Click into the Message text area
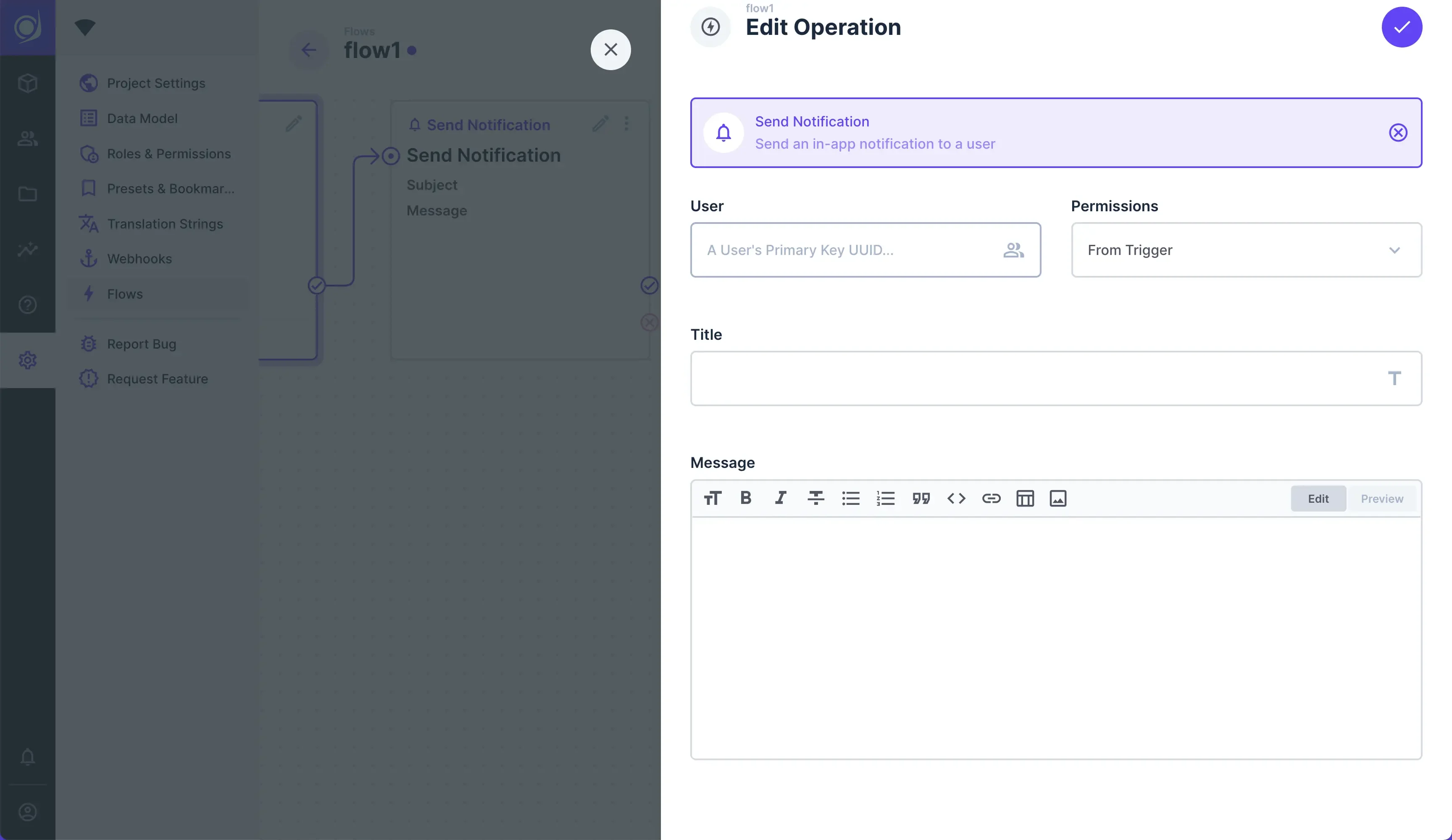Image resolution: width=1452 pixels, height=840 pixels. [1055, 637]
